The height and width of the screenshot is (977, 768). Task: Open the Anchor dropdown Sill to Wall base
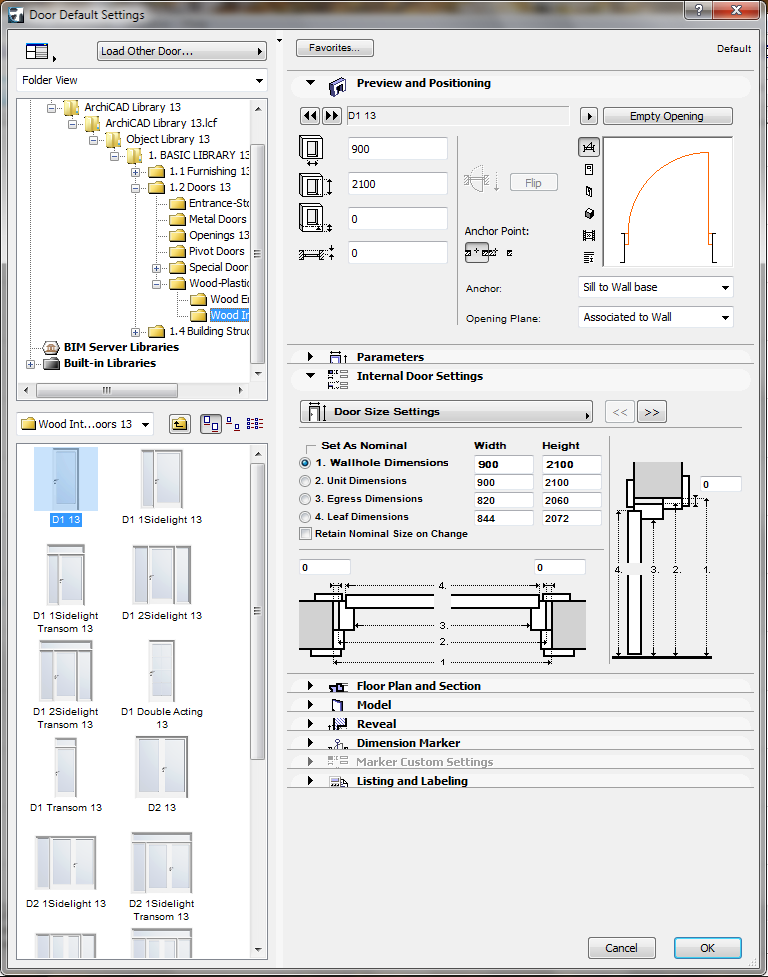click(656, 288)
